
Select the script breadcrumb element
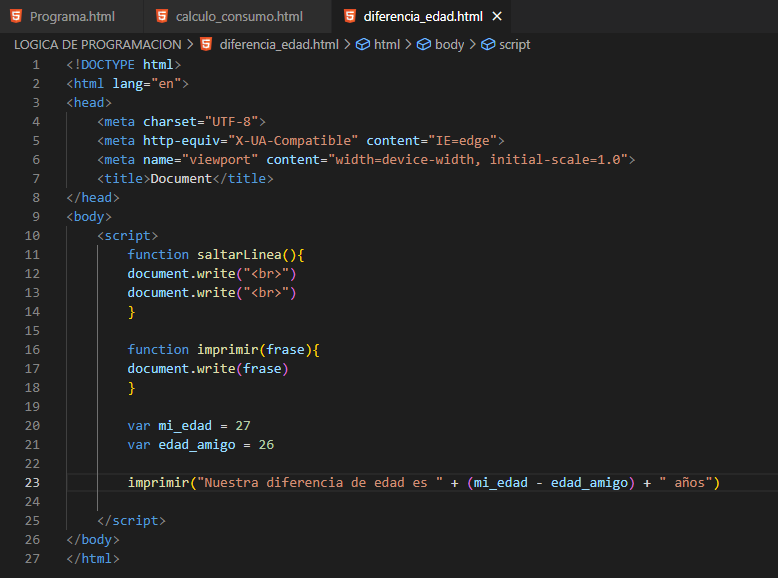pos(515,45)
